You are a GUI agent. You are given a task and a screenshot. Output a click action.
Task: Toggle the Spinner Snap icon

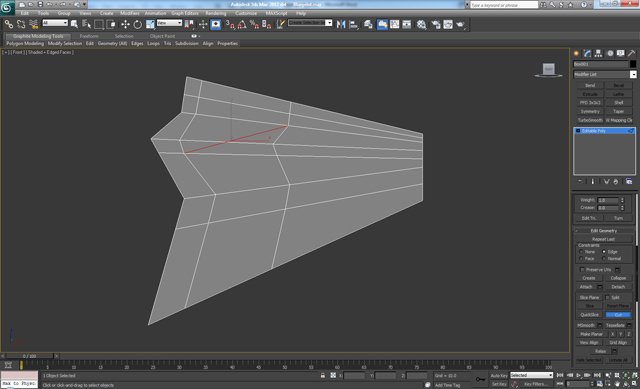point(267,24)
